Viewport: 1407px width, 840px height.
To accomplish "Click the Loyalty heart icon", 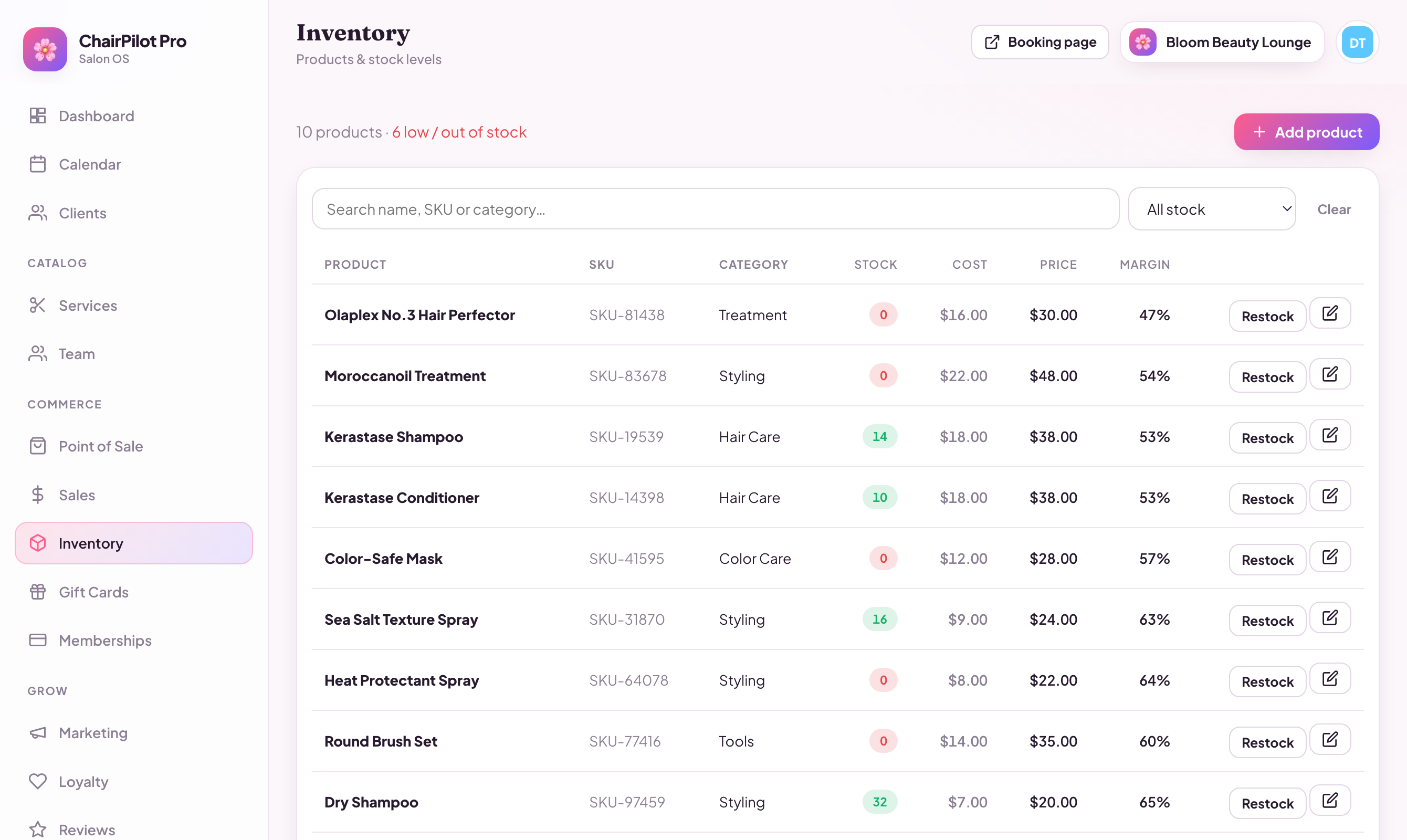I will (37, 781).
